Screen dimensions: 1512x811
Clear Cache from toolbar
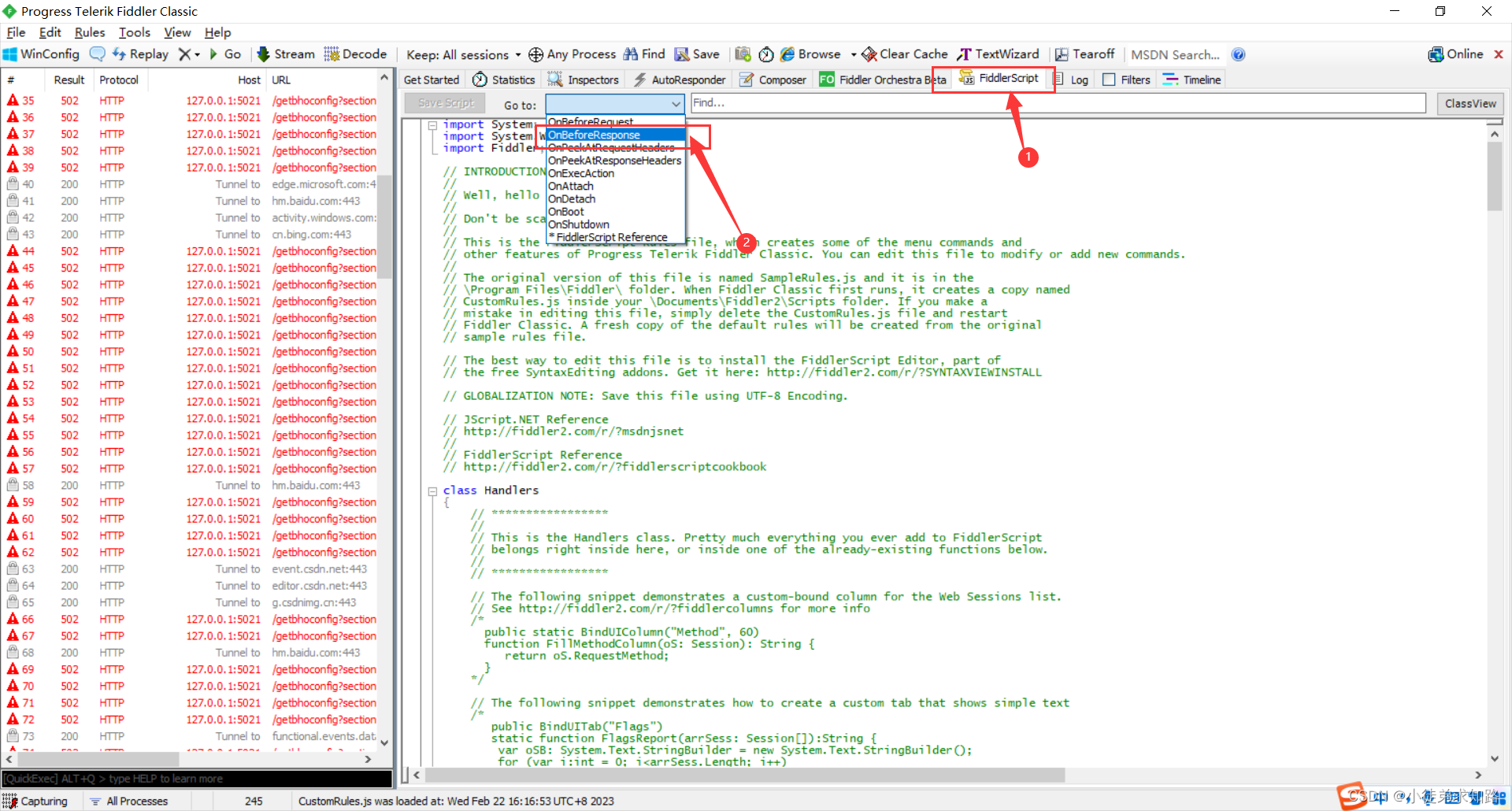[904, 54]
